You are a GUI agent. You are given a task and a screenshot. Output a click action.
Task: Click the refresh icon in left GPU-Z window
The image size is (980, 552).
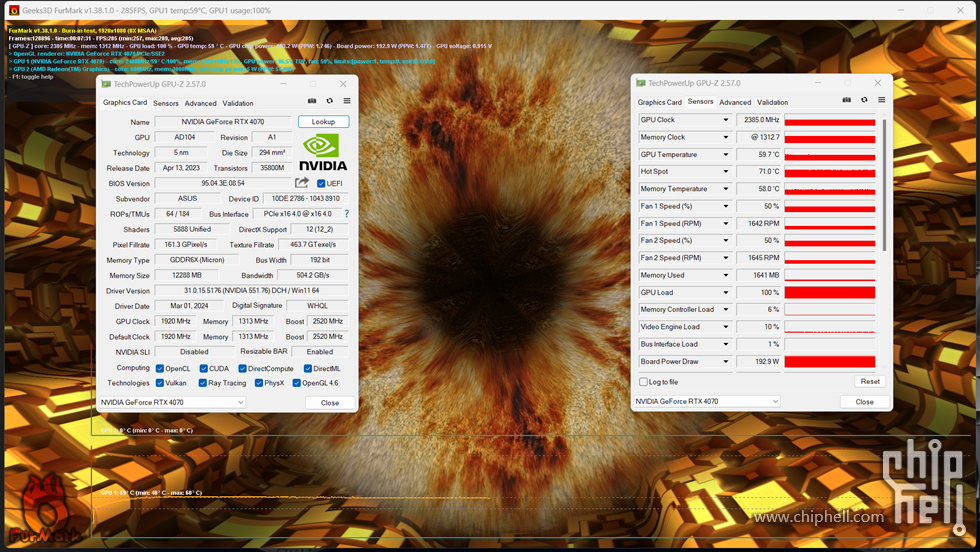point(329,101)
